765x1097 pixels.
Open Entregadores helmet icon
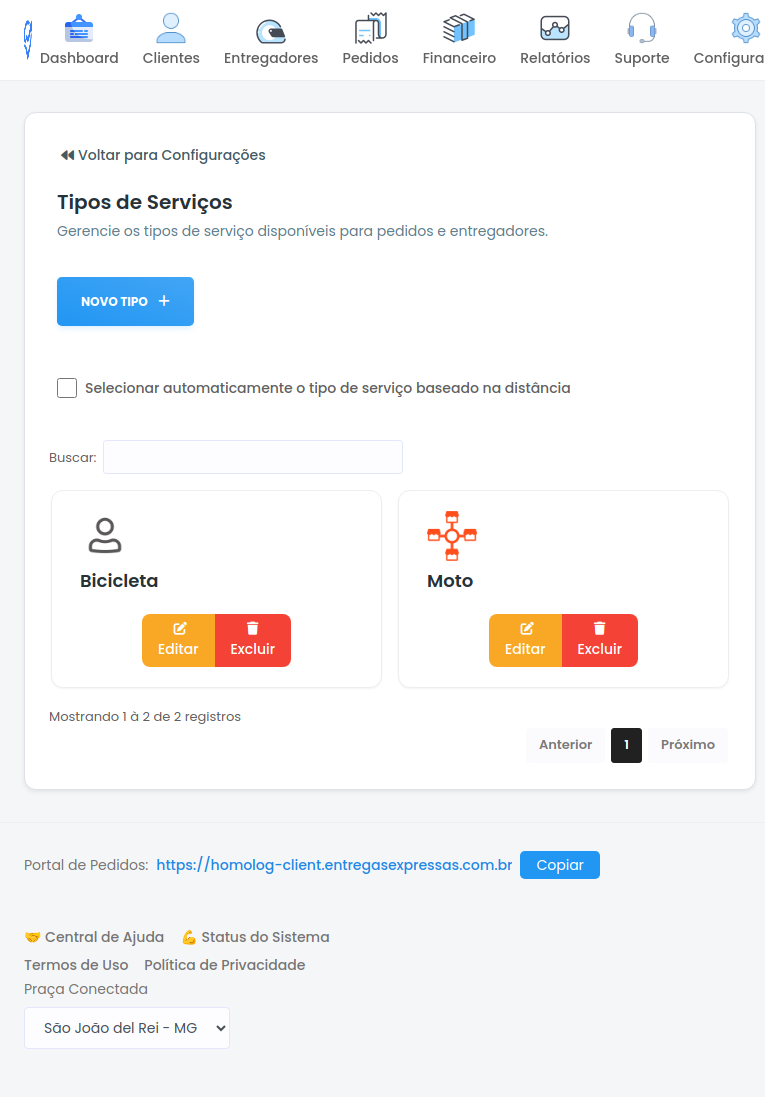[270, 30]
